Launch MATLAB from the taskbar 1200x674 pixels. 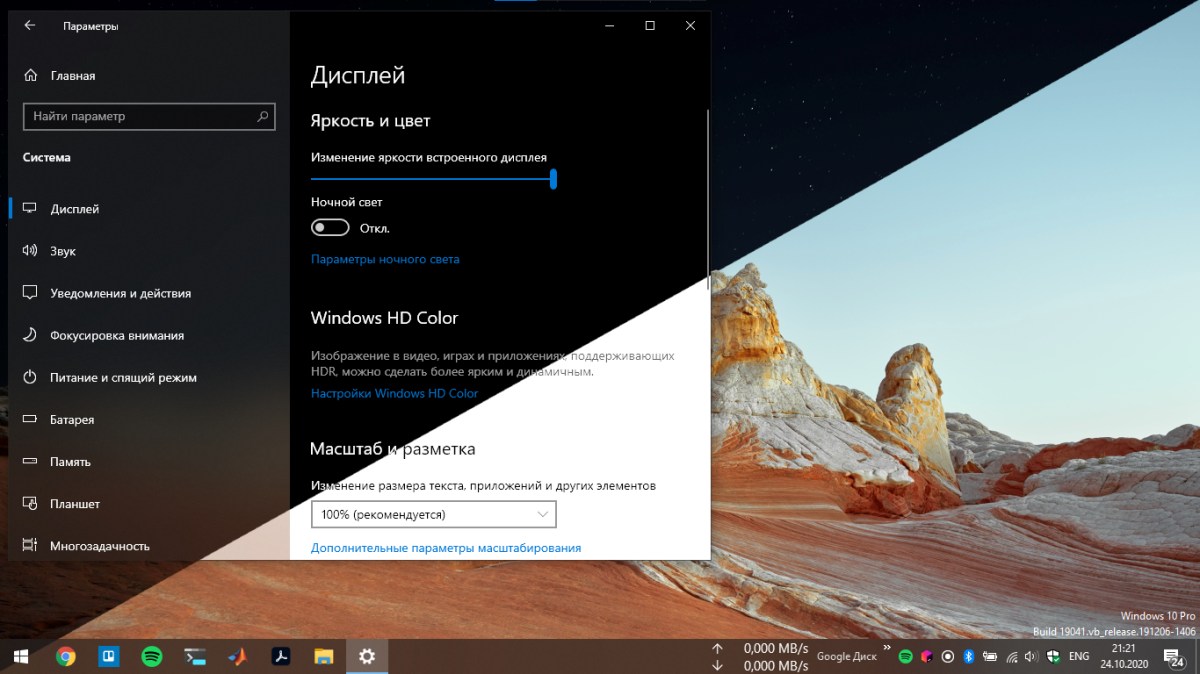[x=238, y=657]
